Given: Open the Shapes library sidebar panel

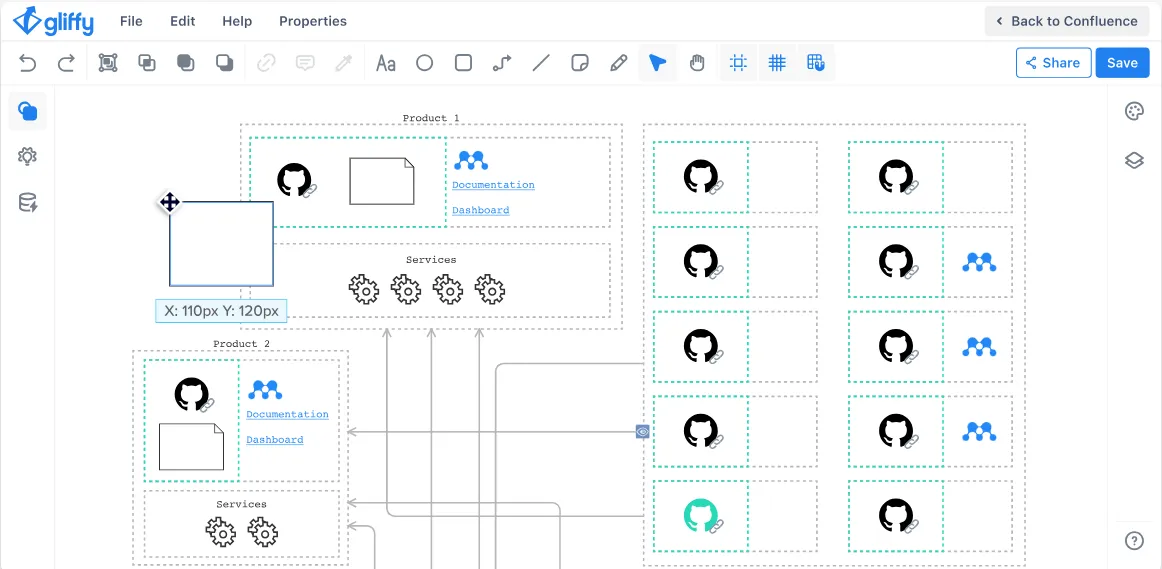Looking at the screenshot, I should coord(27,111).
